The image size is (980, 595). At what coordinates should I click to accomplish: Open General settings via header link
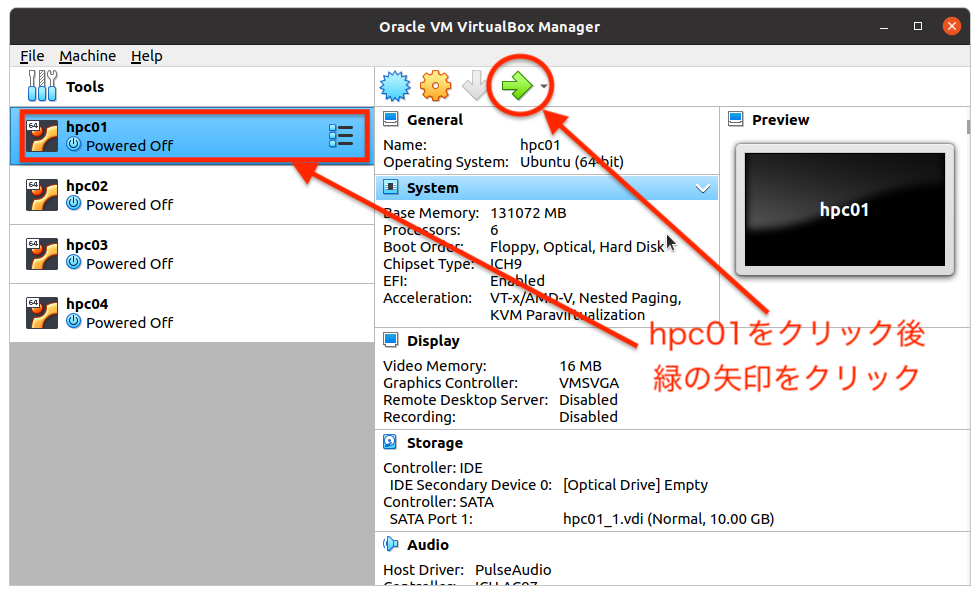[x=435, y=120]
